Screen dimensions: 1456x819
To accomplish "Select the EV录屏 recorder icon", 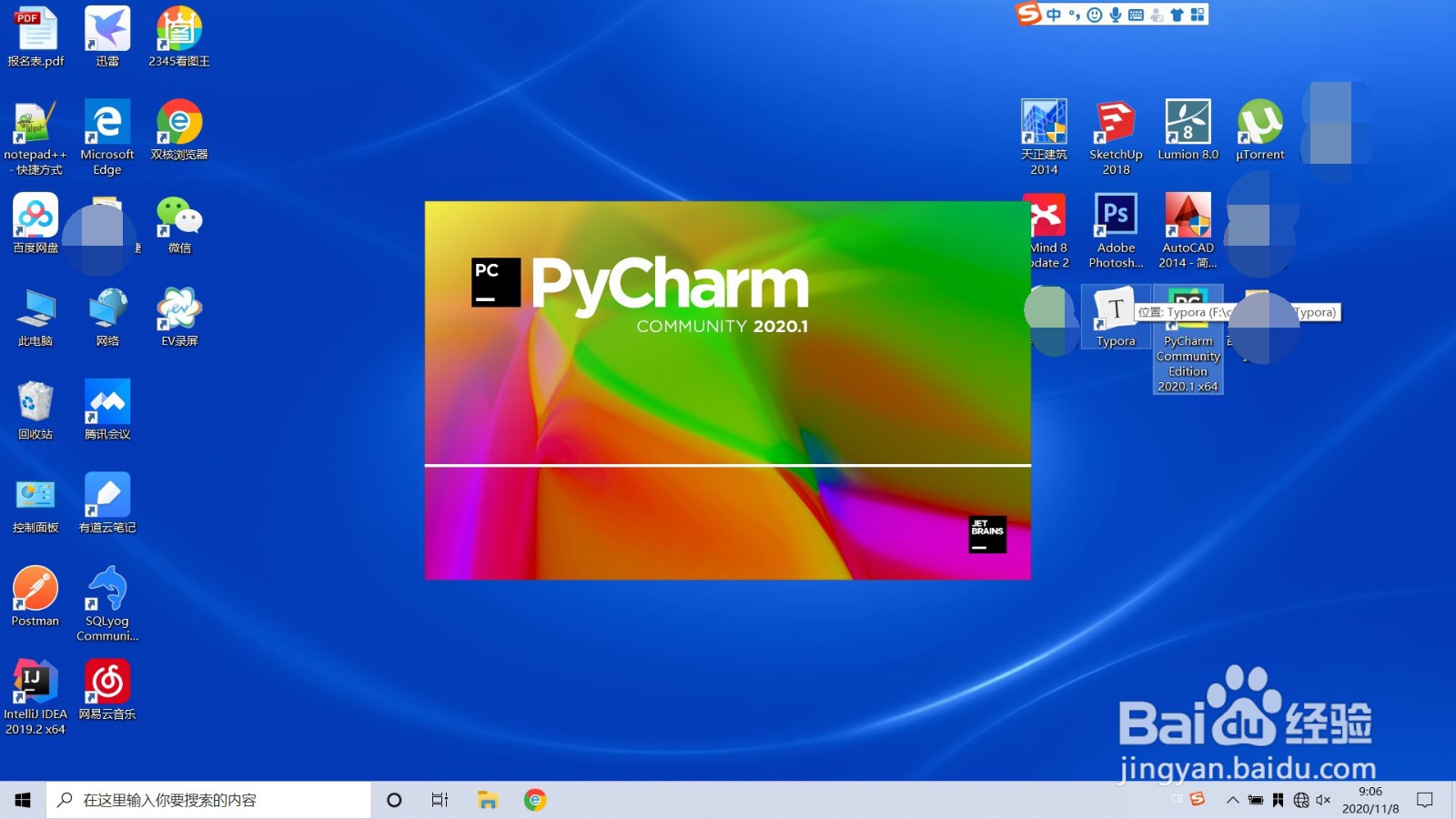I will pyautogui.click(x=179, y=317).
